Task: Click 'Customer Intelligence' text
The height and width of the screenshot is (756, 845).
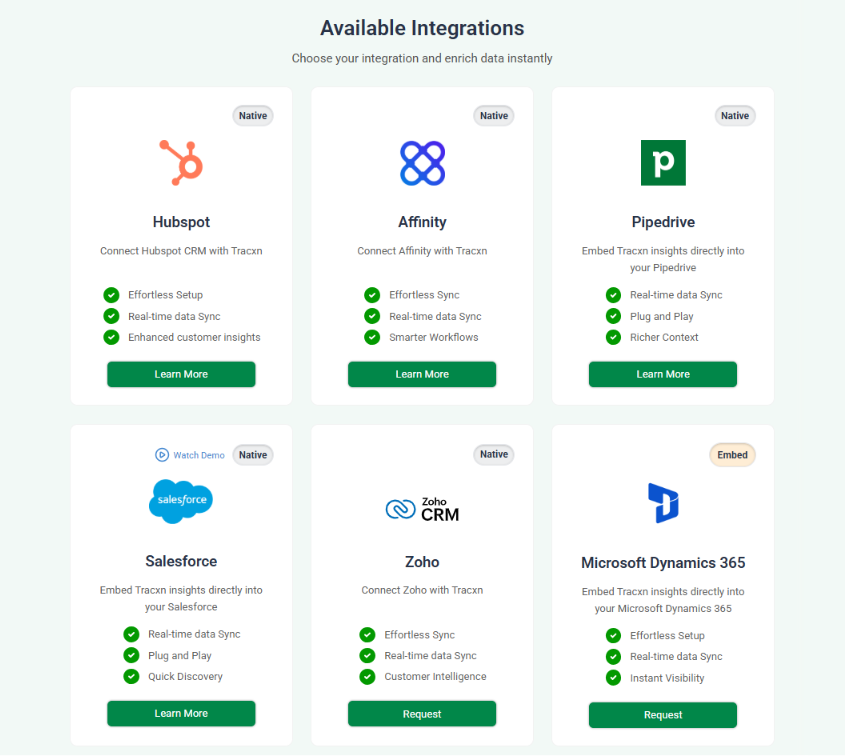Action: click(435, 677)
